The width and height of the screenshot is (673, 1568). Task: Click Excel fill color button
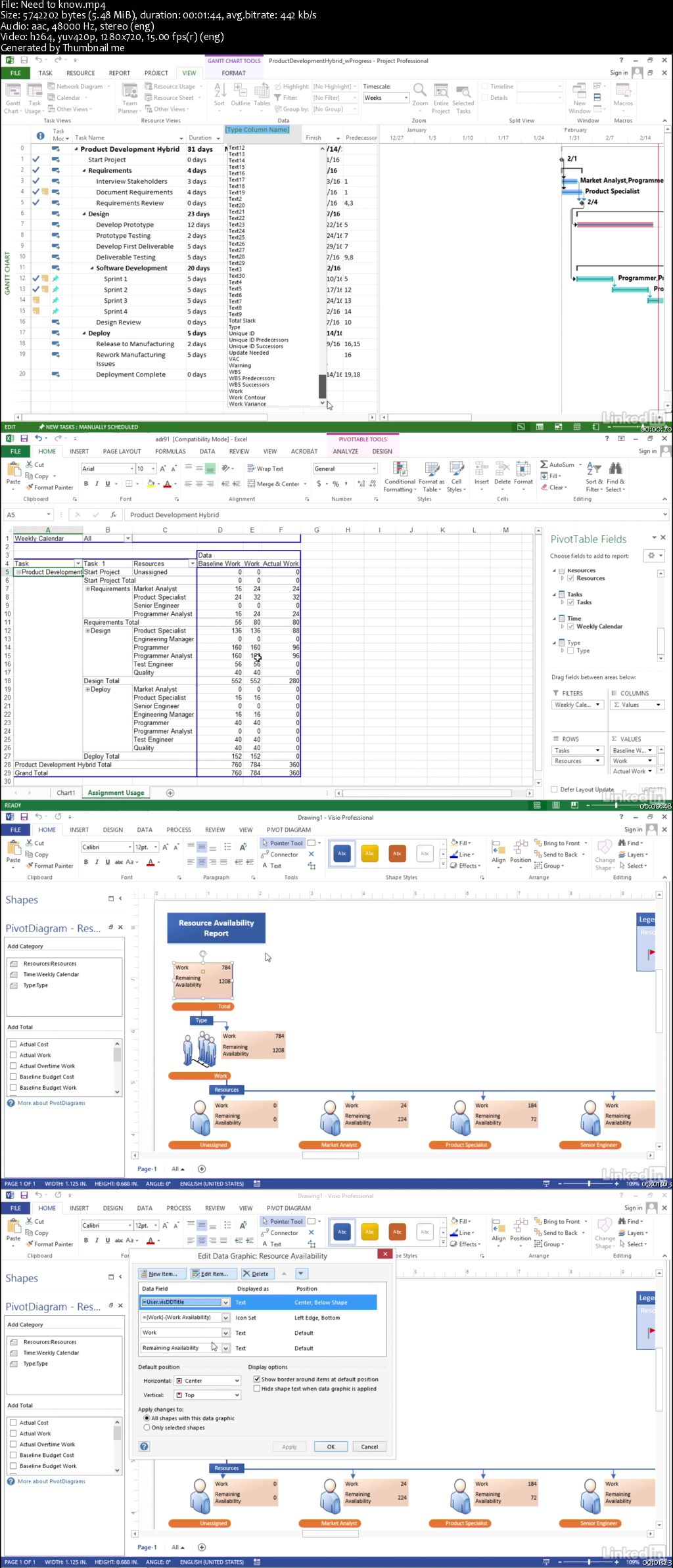[x=151, y=483]
